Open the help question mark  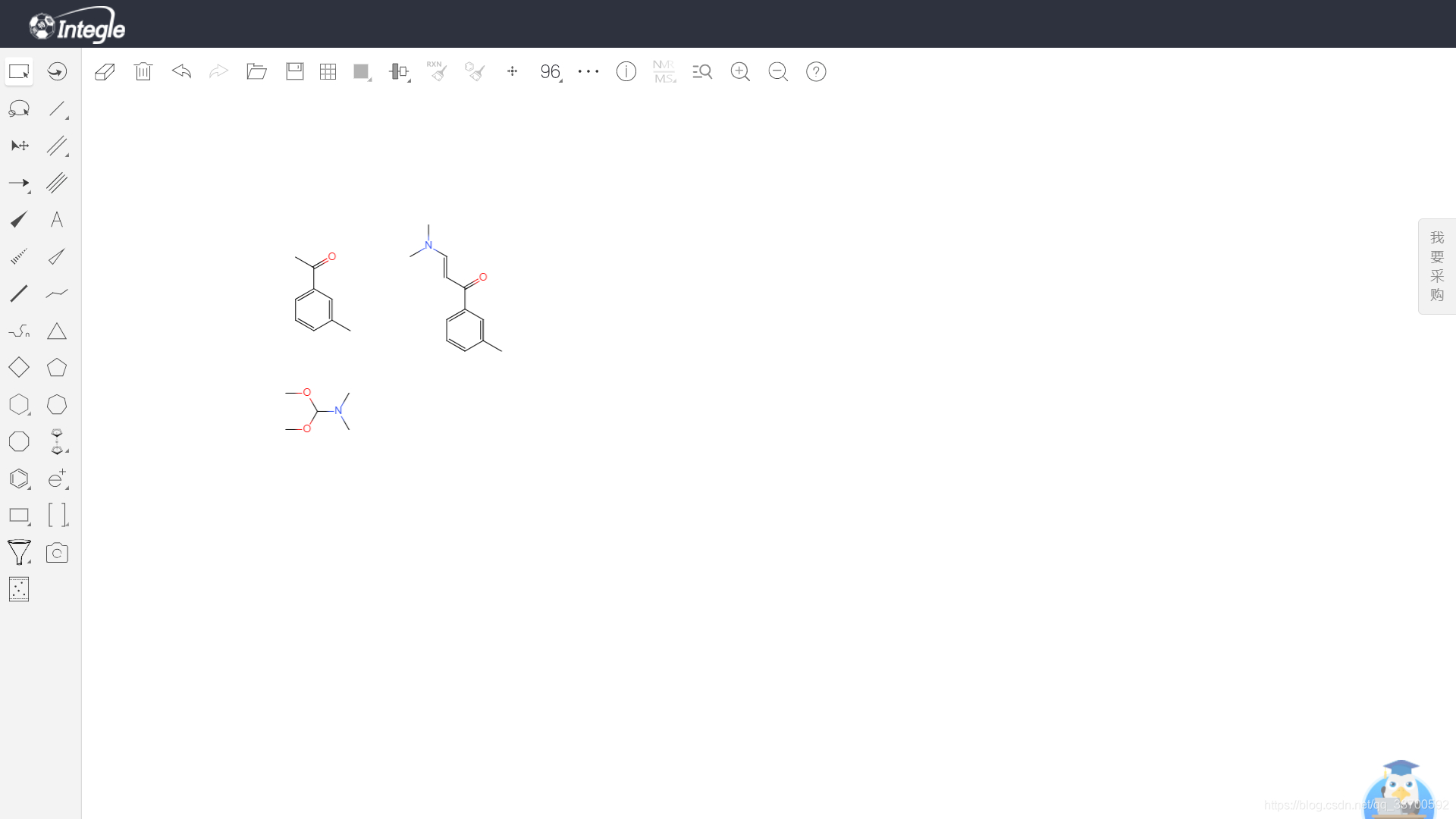tap(816, 72)
